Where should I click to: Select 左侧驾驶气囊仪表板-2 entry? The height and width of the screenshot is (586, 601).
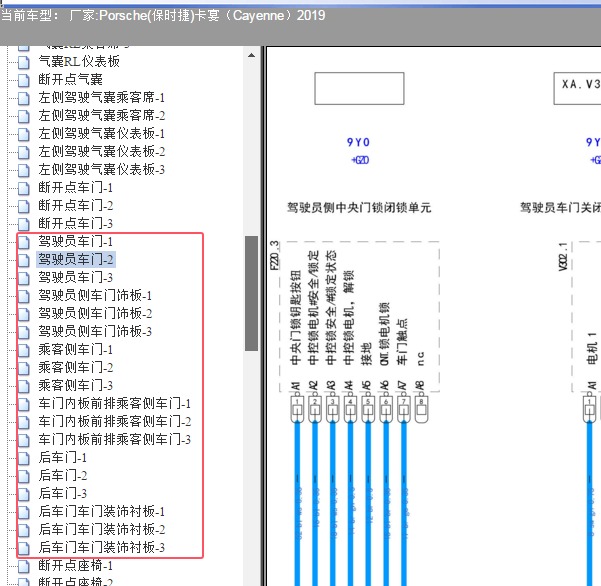coord(101,151)
